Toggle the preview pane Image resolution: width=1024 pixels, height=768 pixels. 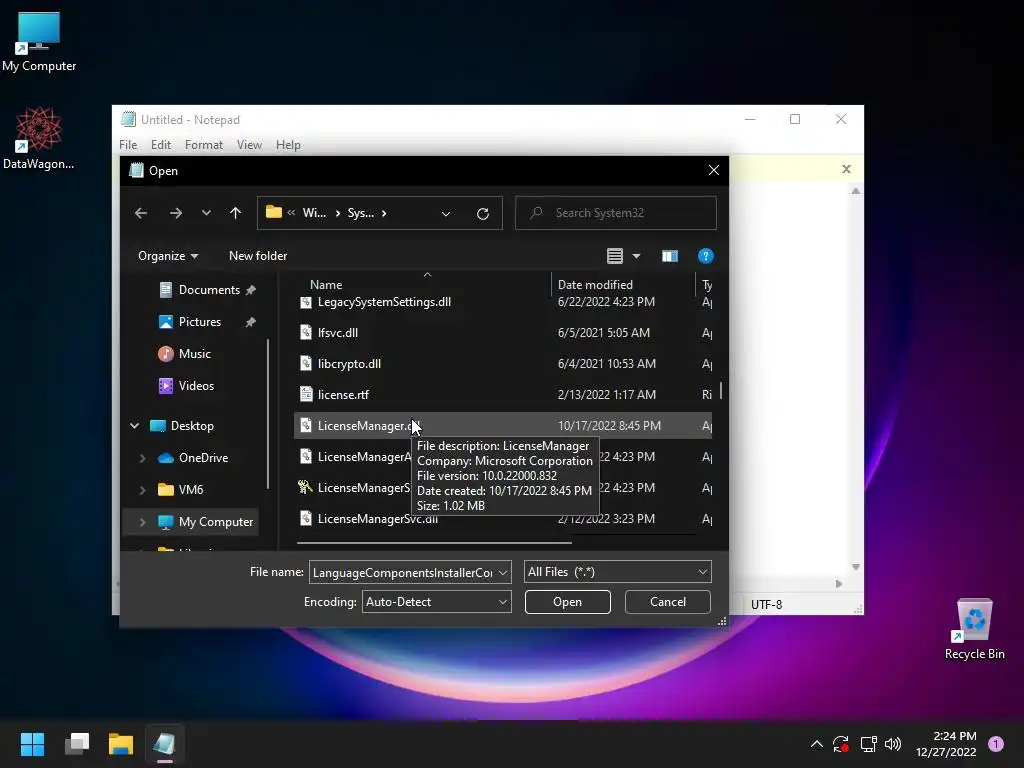[x=669, y=256]
